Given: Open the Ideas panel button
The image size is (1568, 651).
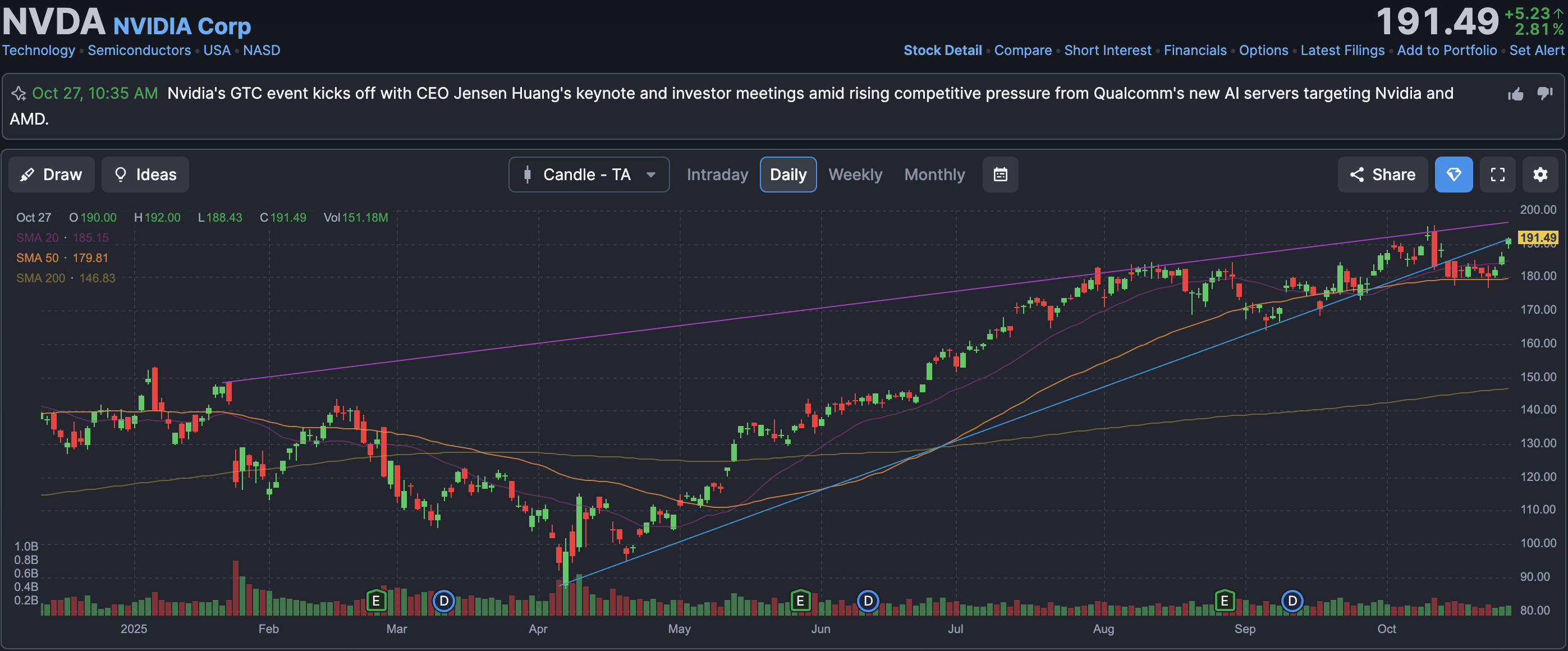Looking at the screenshot, I should 145,175.
